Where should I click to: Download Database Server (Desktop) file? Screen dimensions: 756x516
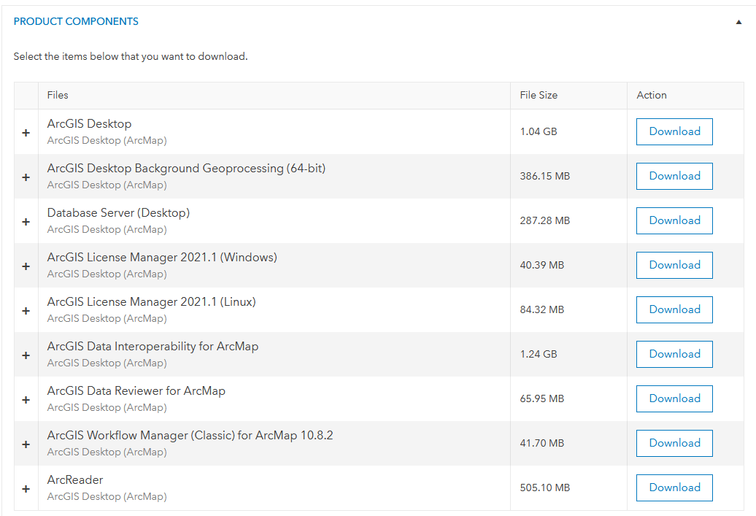pyautogui.click(x=674, y=220)
